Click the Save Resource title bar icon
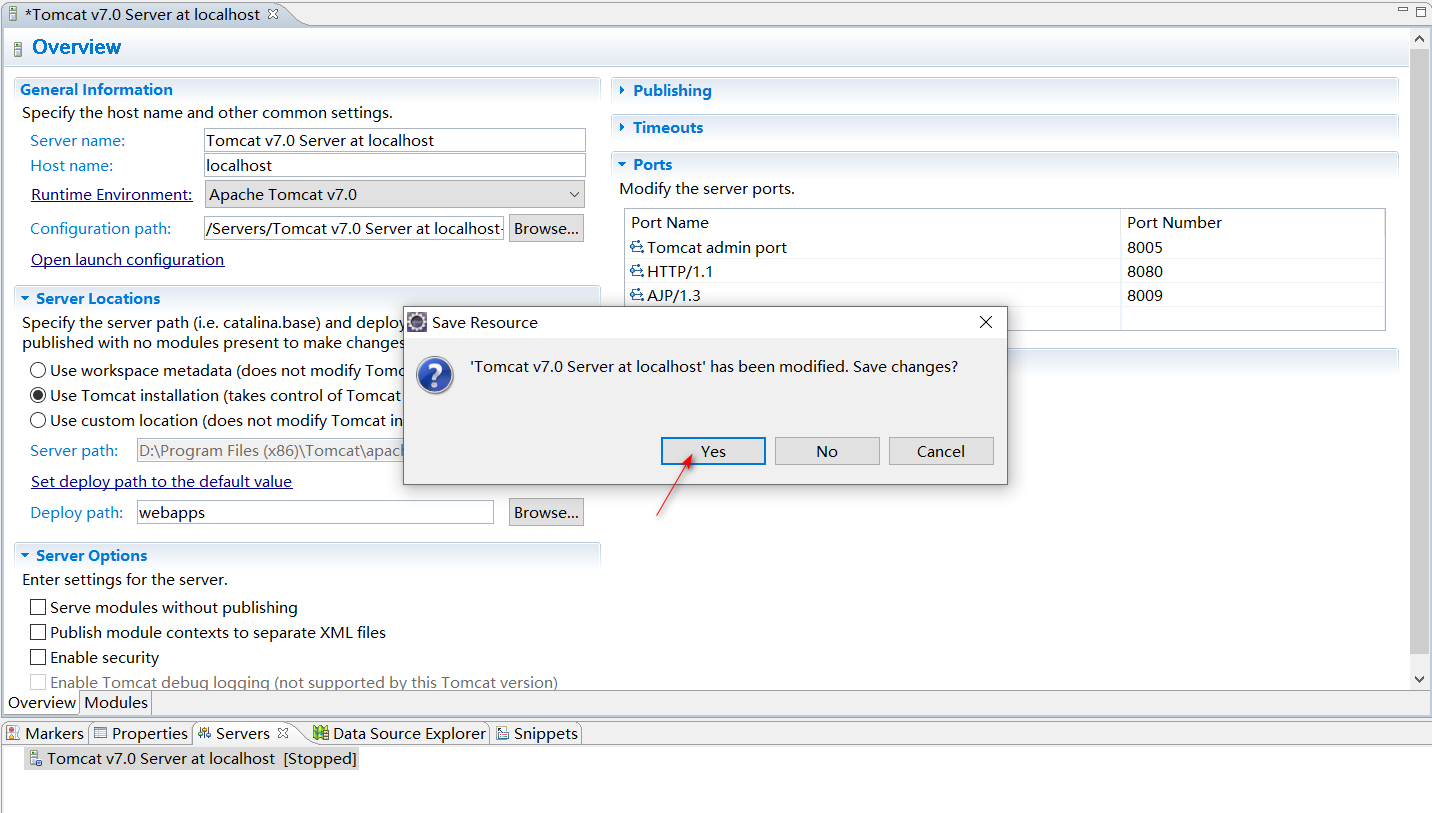Screen dimensions: 1432x813 coord(418,322)
